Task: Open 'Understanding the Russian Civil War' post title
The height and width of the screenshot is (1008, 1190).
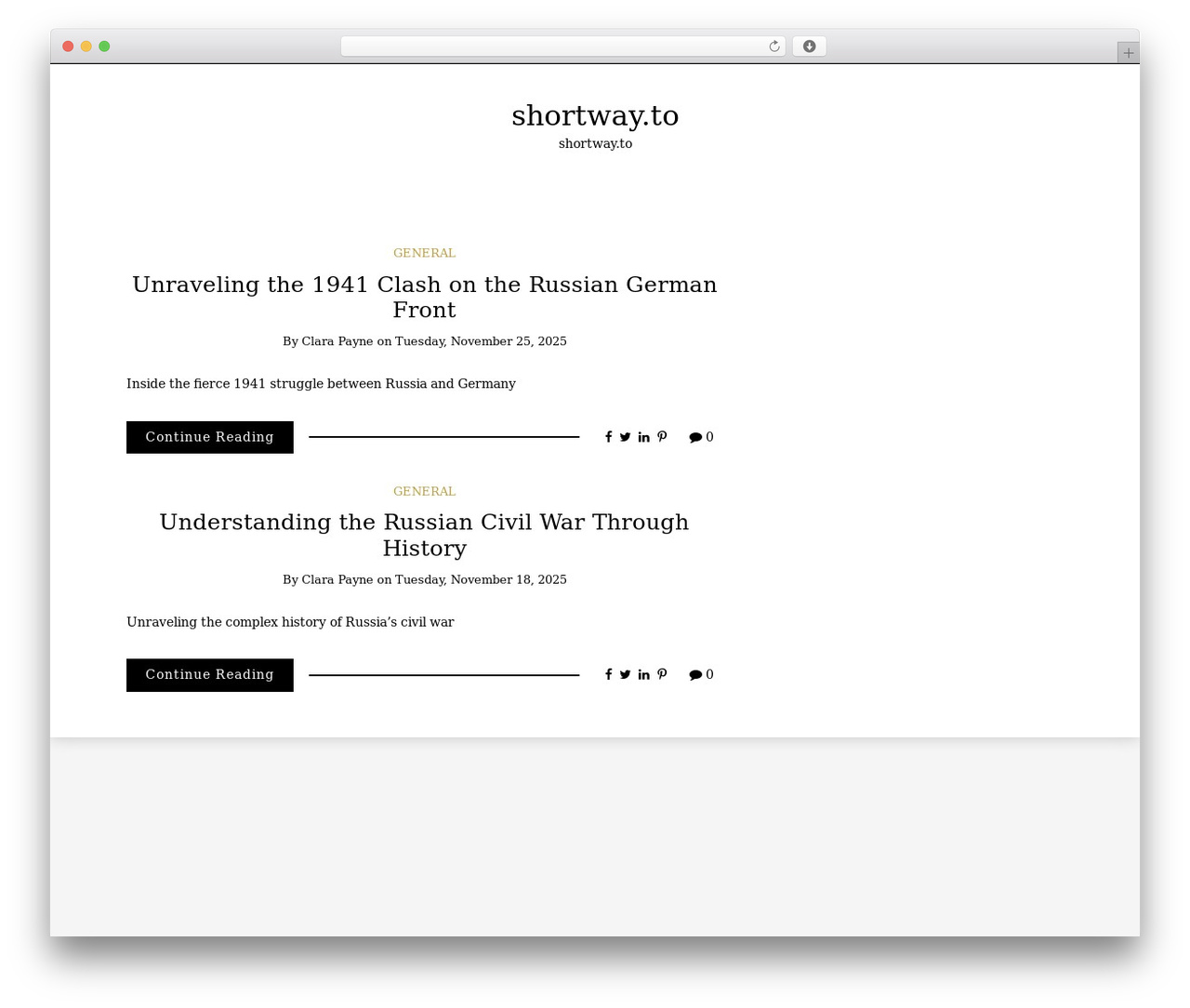Action: tap(425, 535)
